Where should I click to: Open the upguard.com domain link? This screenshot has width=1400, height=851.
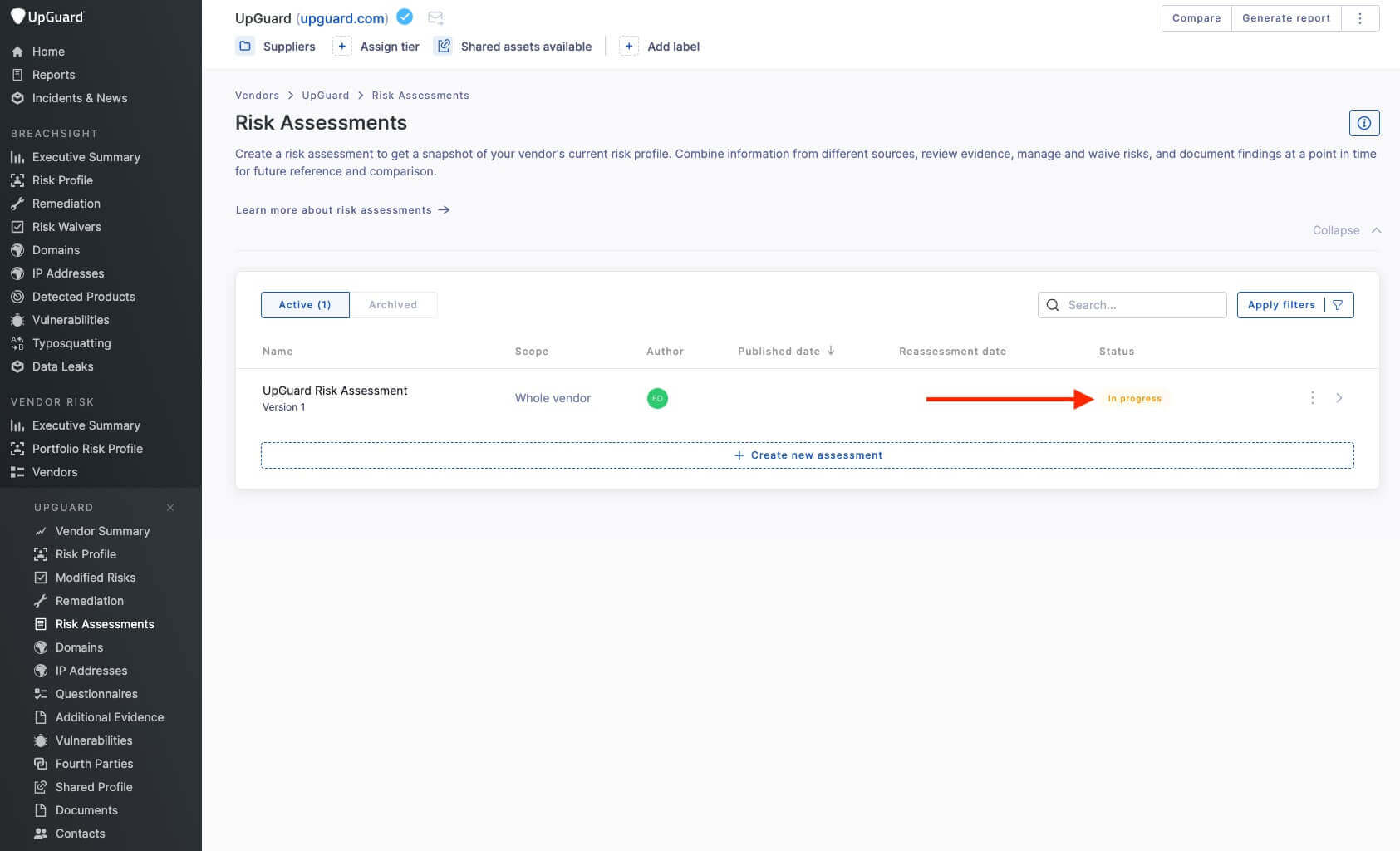[342, 18]
